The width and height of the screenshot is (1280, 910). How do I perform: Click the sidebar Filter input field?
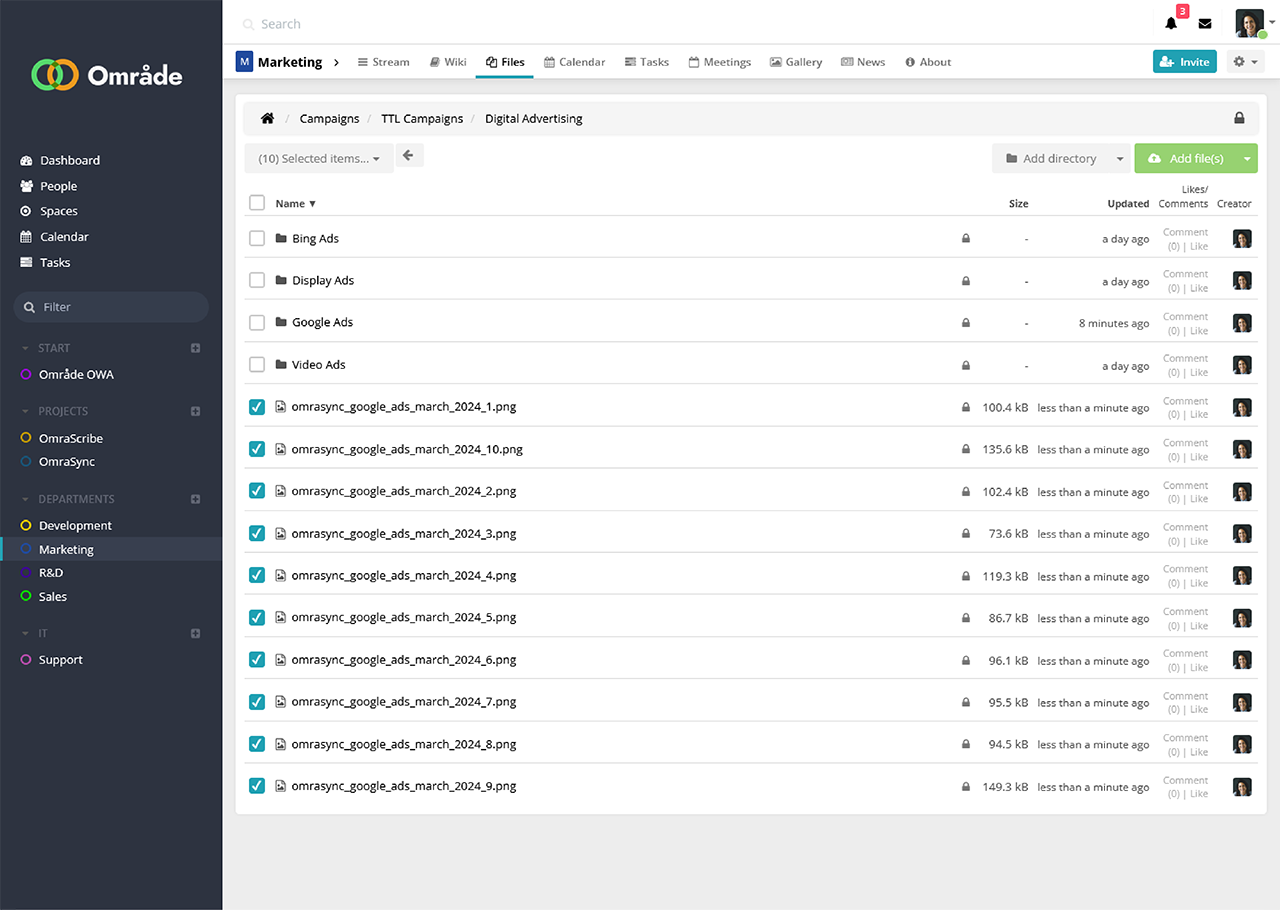[x=120, y=307]
